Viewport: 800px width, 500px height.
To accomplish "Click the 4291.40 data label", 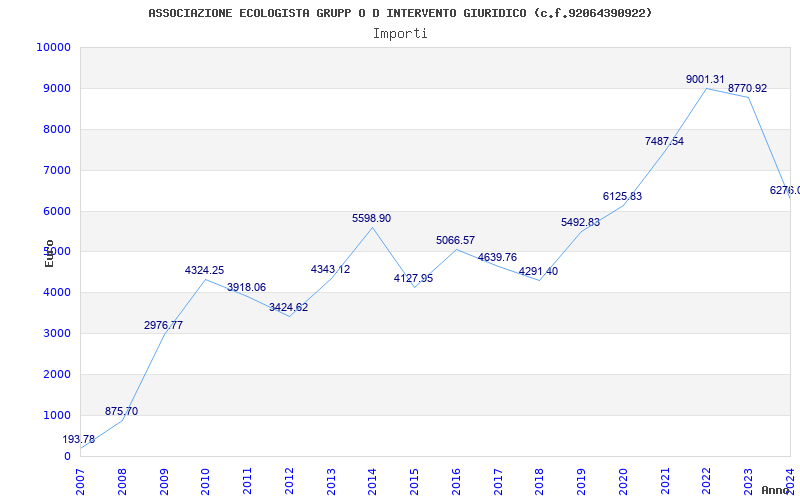I will click(x=538, y=271).
